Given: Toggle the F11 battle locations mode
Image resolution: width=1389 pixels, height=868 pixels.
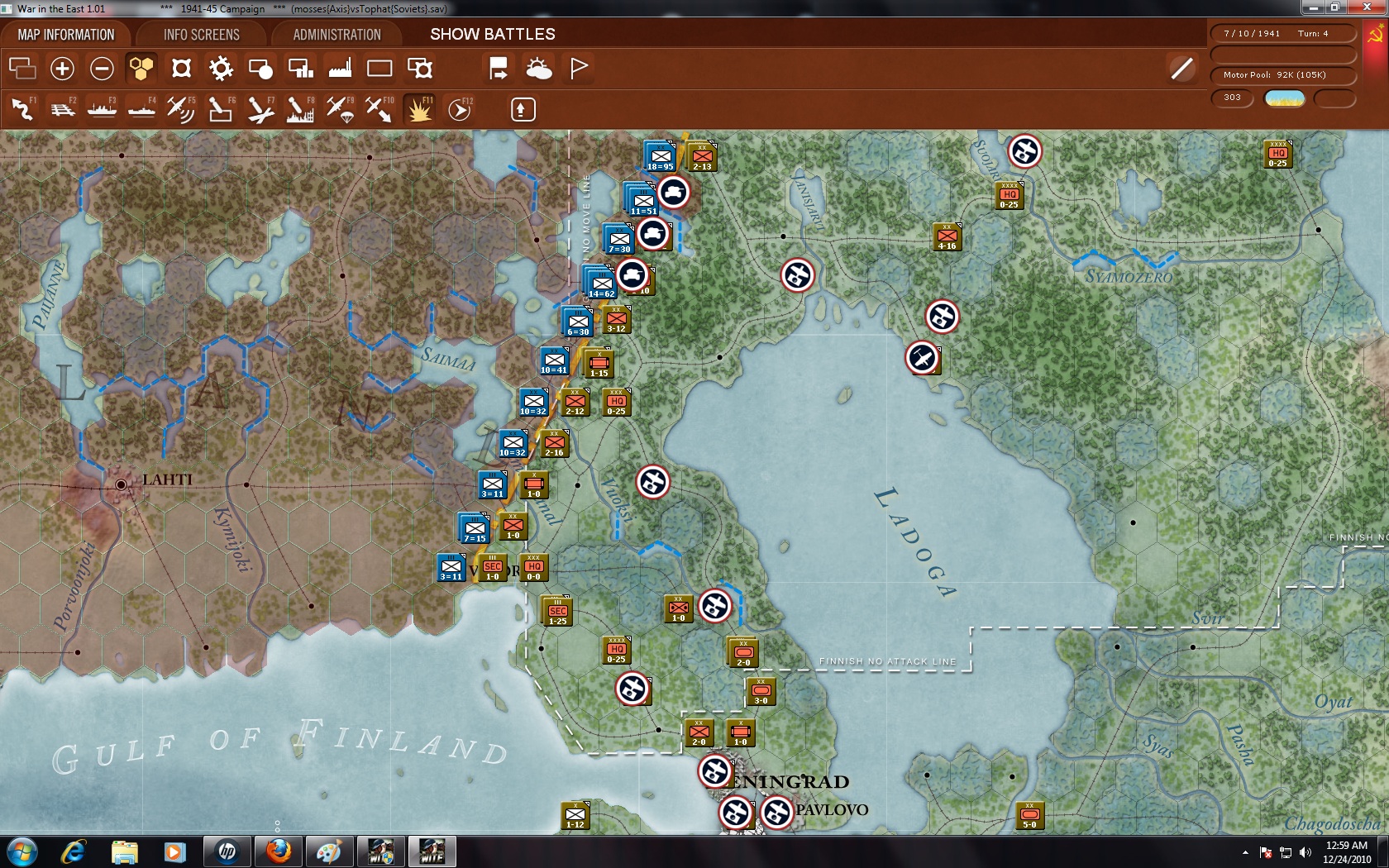Looking at the screenshot, I should click(x=419, y=109).
